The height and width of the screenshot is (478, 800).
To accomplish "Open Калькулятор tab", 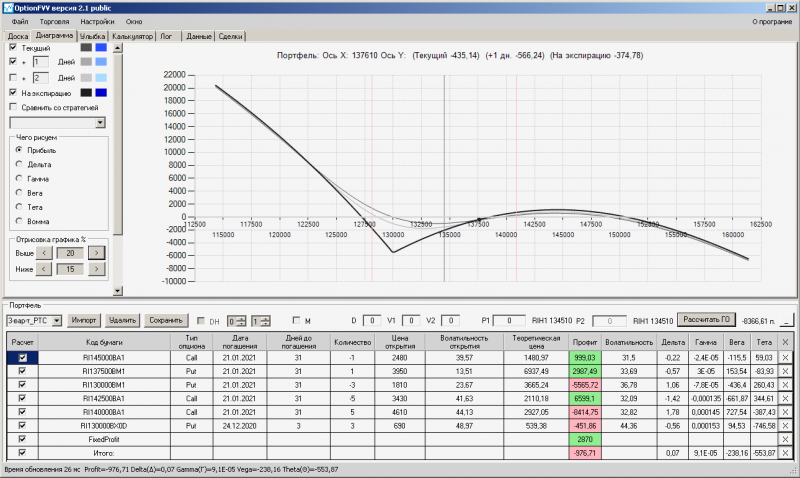I will coord(132,36).
